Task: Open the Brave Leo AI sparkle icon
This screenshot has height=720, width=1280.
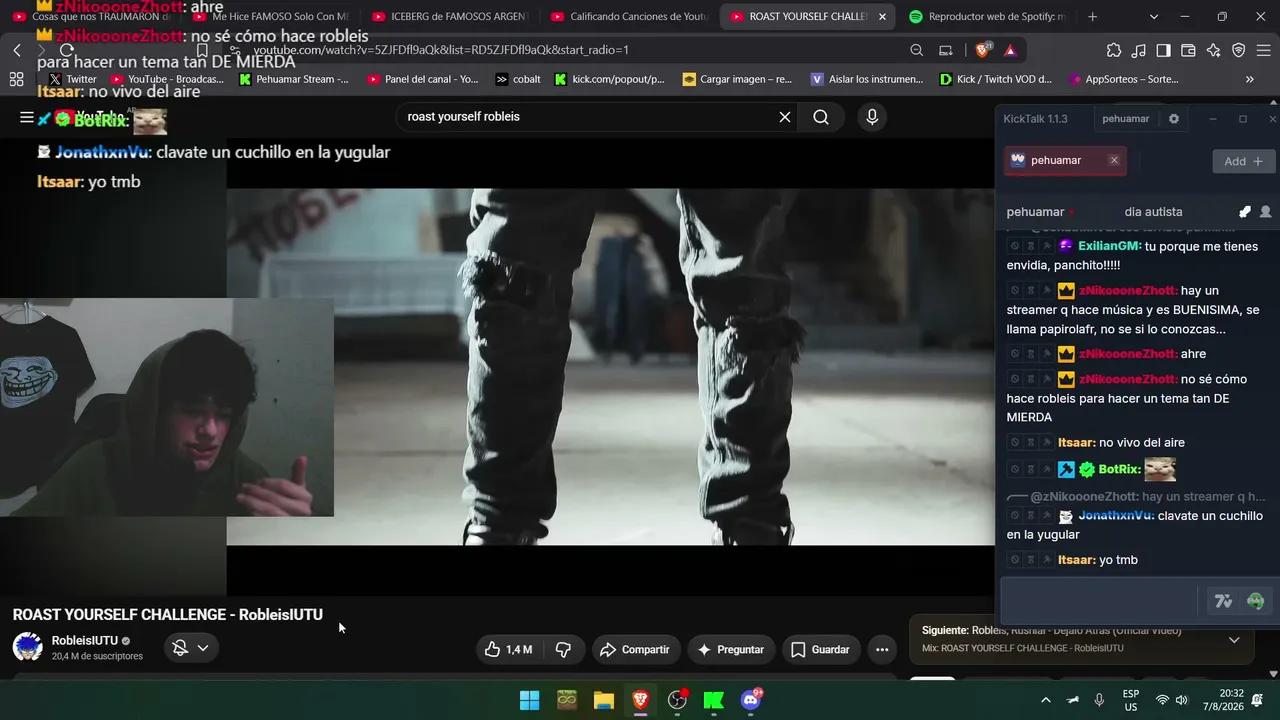Action: pyautogui.click(x=1213, y=50)
